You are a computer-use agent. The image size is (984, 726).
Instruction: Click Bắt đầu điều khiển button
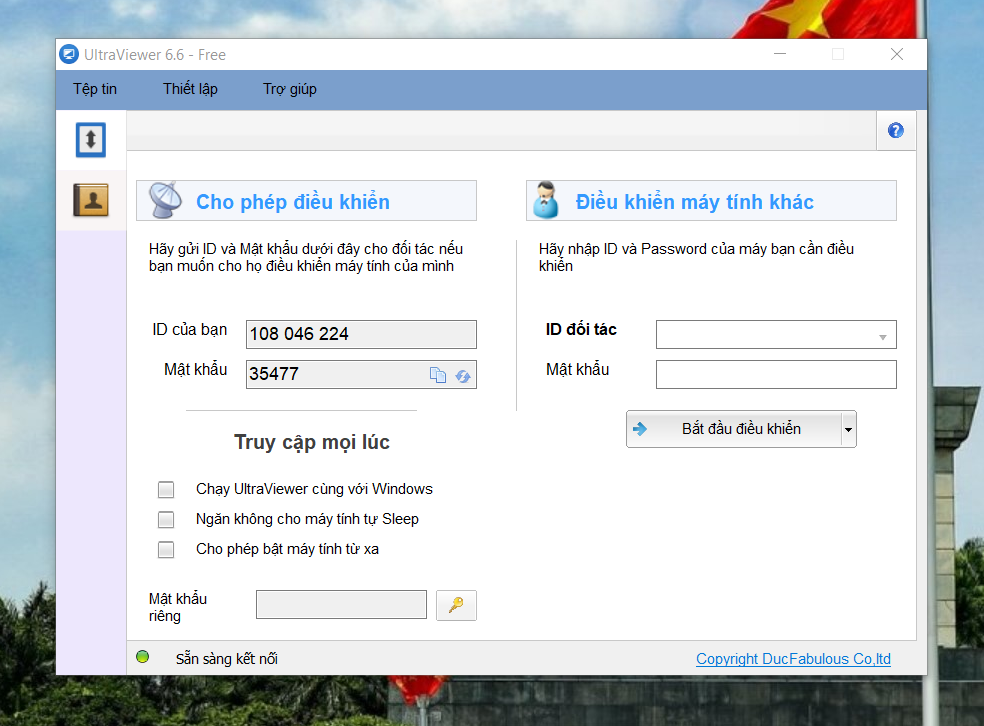(x=734, y=429)
